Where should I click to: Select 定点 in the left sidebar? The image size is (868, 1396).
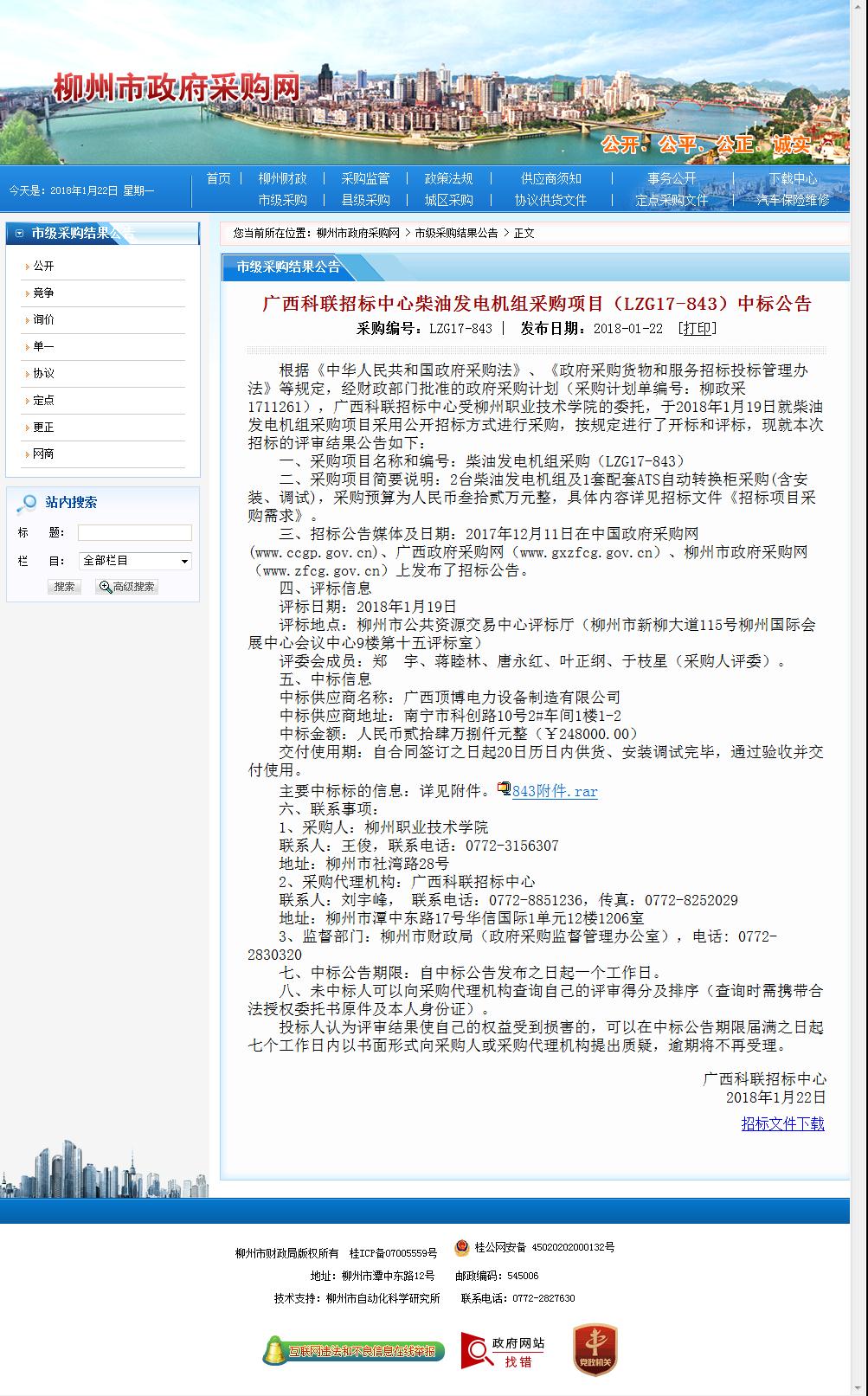(x=43, y=401)
